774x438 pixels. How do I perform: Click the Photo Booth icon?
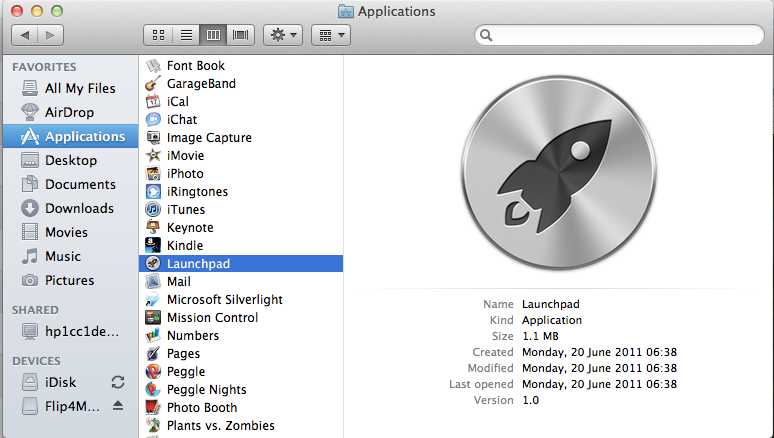(154, 407)
